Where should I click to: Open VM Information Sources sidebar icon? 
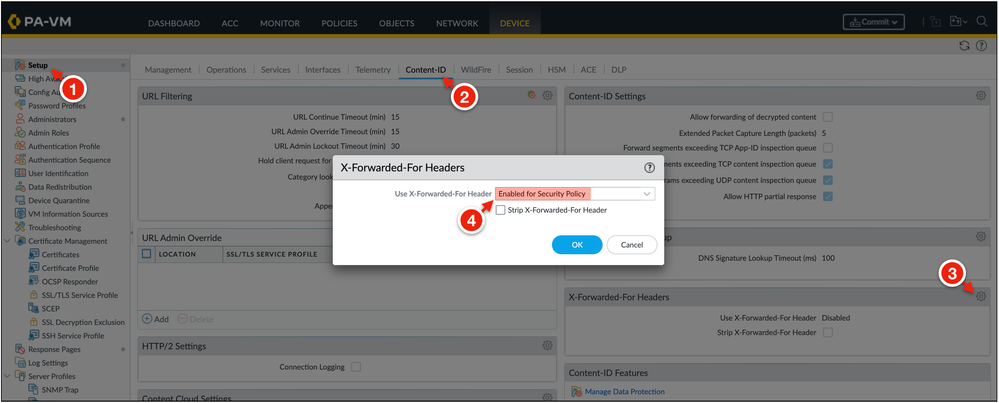20,214
